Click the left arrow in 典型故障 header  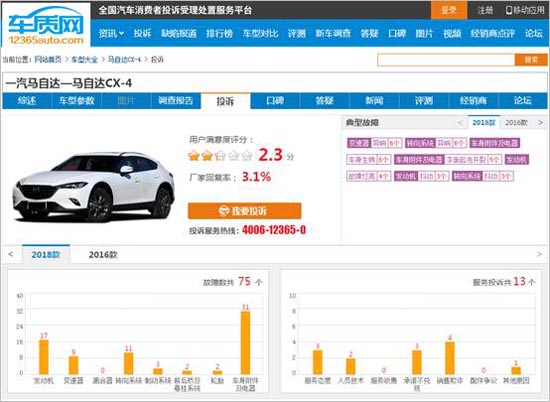[x=460, y=123]
